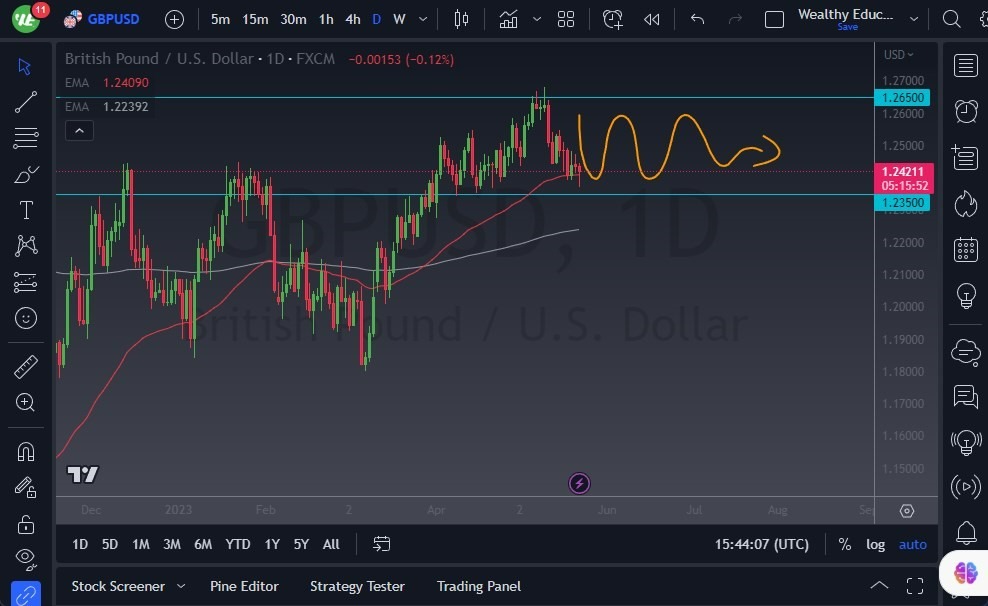
Task: Select the Brush drawing tool
Action: (x=25, y=173)
